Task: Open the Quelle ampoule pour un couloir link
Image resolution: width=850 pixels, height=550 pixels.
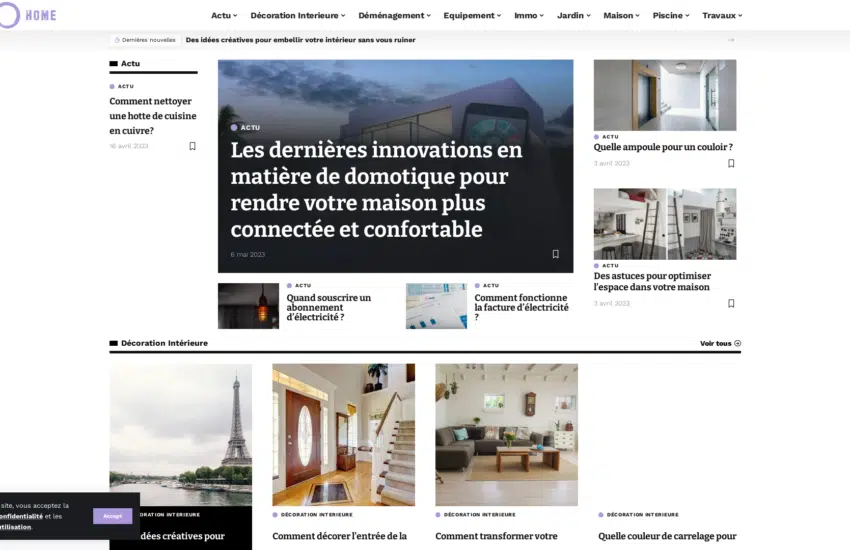Action: pyautogui.click(x=663, y=147)
